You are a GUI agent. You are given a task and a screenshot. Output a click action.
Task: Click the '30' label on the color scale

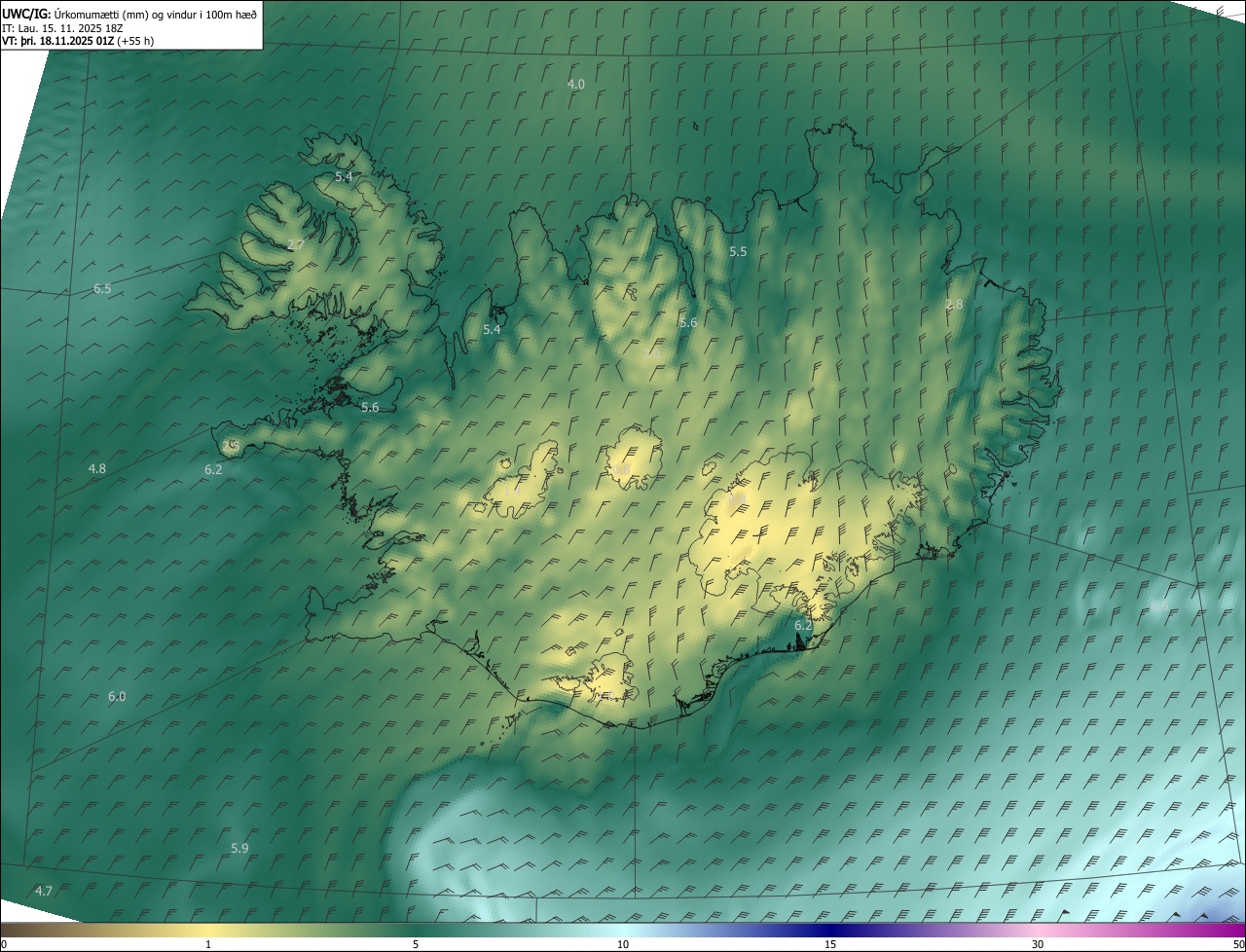point(1038,945)
